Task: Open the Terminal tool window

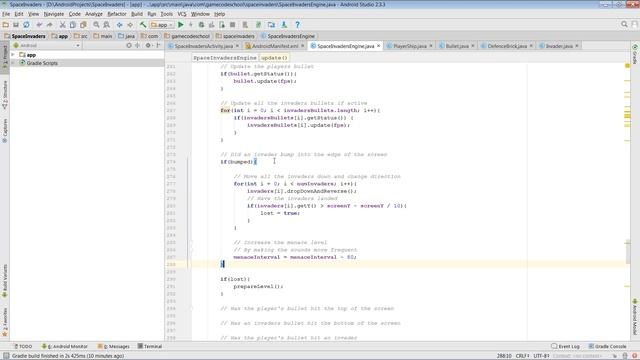Action: 150,346
